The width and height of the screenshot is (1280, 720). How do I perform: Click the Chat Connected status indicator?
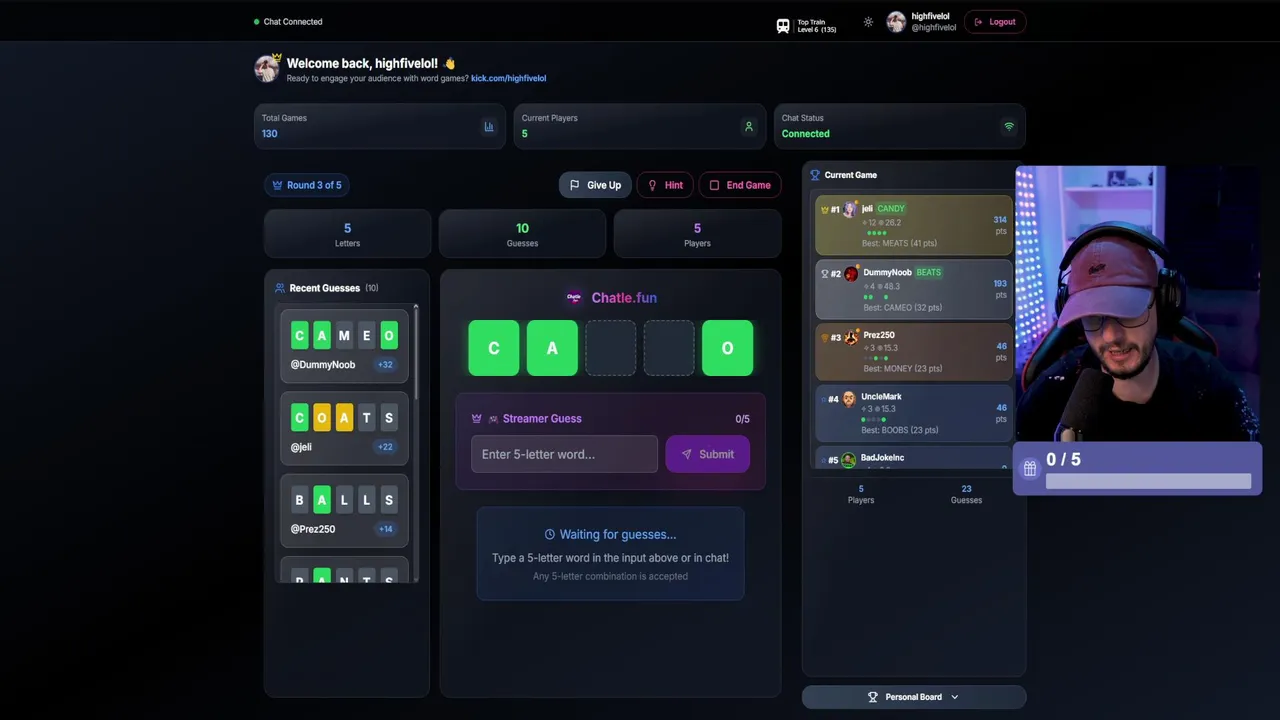(288, 22)
